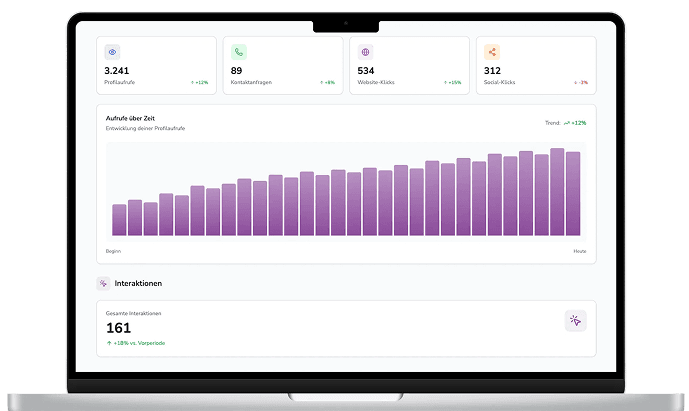Screen dimensions: 689x411
Task: Click the green up arrow beside +18% vs. Vorperiode
Action: (x=109, y=343)
